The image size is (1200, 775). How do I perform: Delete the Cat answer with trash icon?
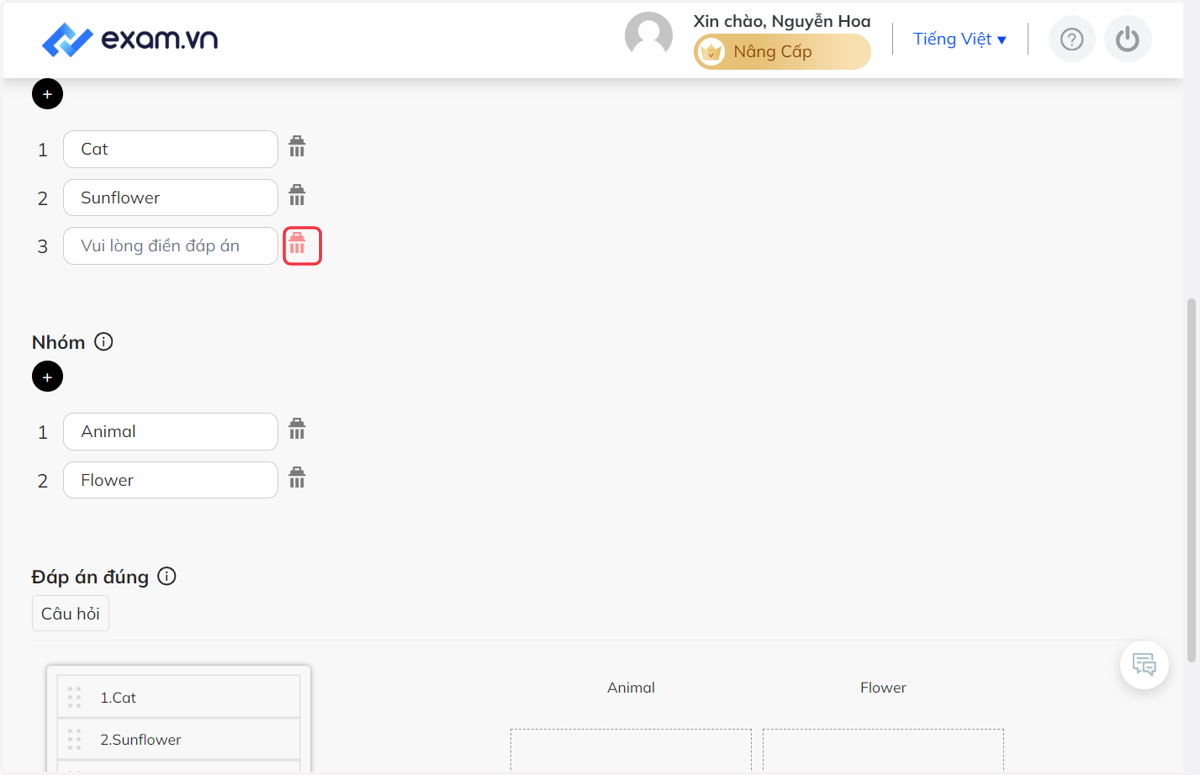pyautogui.click(x=297, y=147)
